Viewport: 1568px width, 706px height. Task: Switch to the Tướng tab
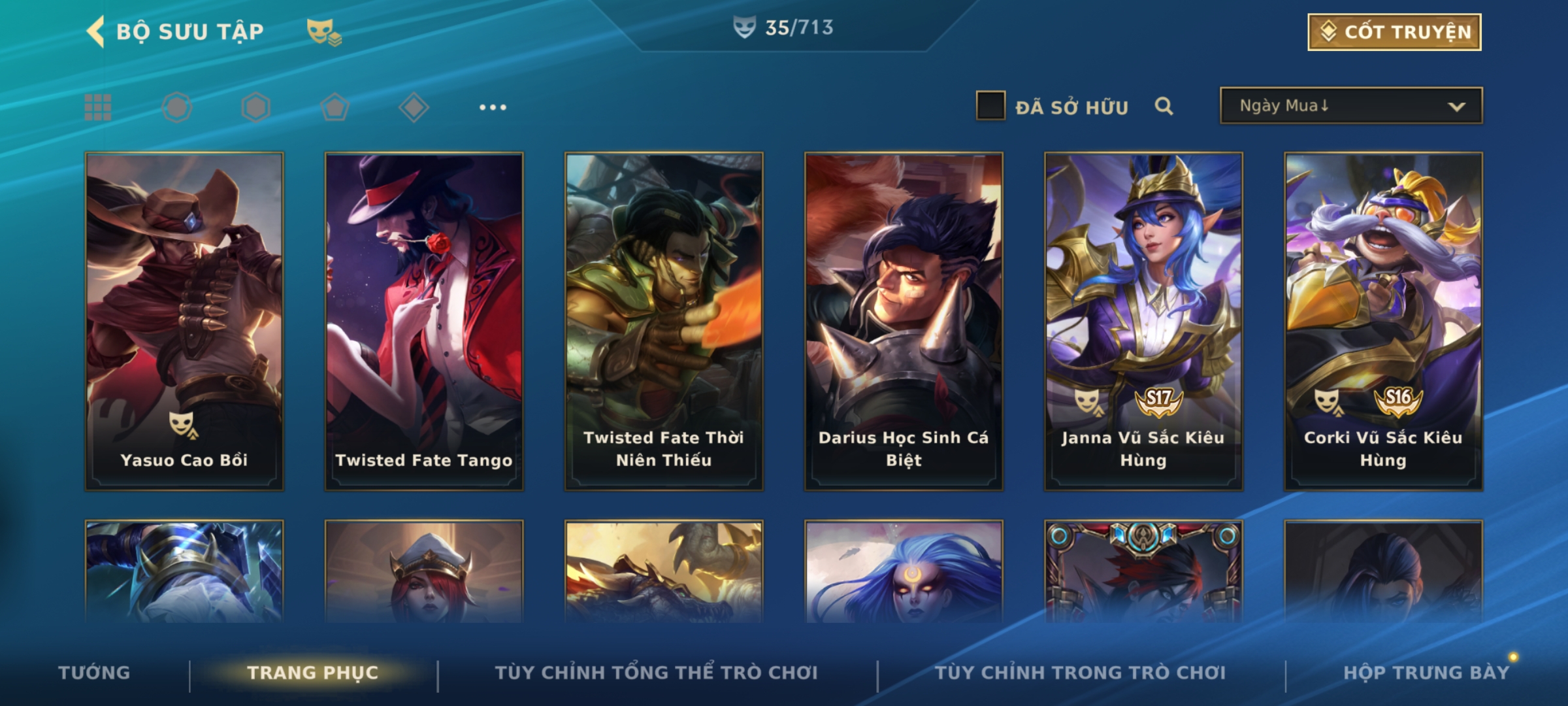[x=94, y=673]
